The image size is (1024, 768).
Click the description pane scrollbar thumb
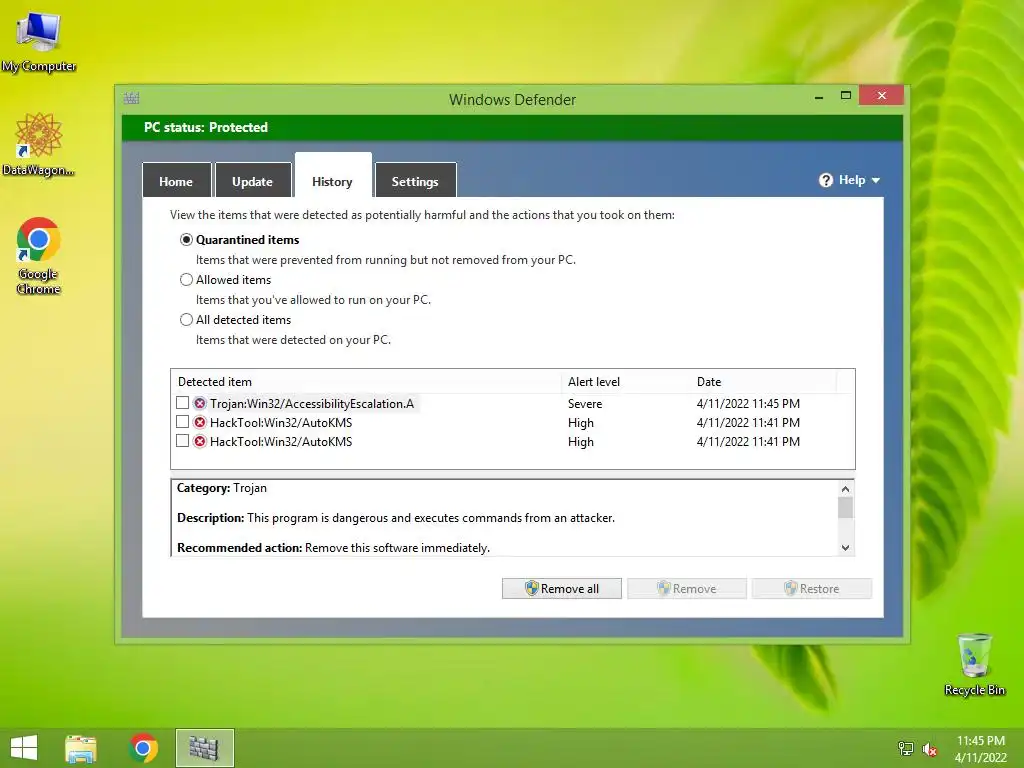846,507
